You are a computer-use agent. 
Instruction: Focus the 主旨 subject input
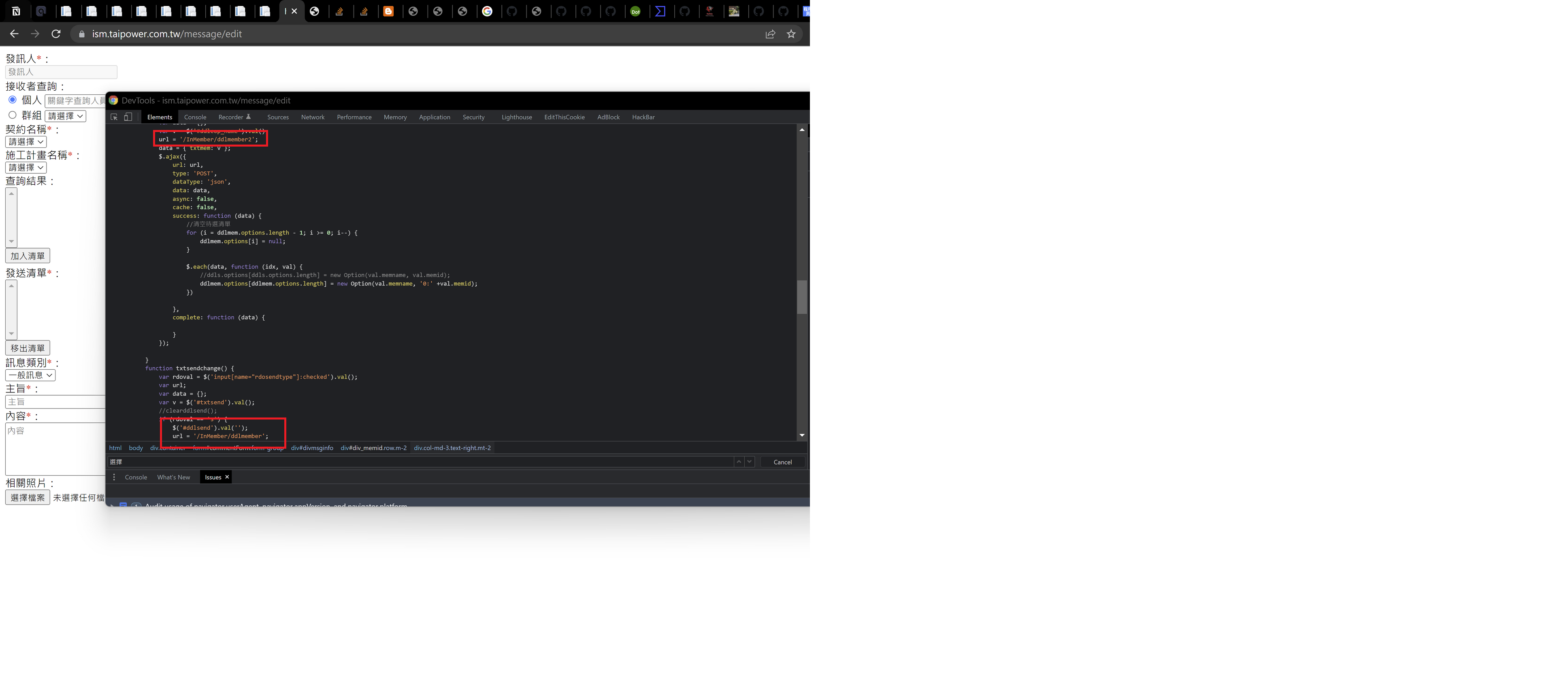(55, 402)
